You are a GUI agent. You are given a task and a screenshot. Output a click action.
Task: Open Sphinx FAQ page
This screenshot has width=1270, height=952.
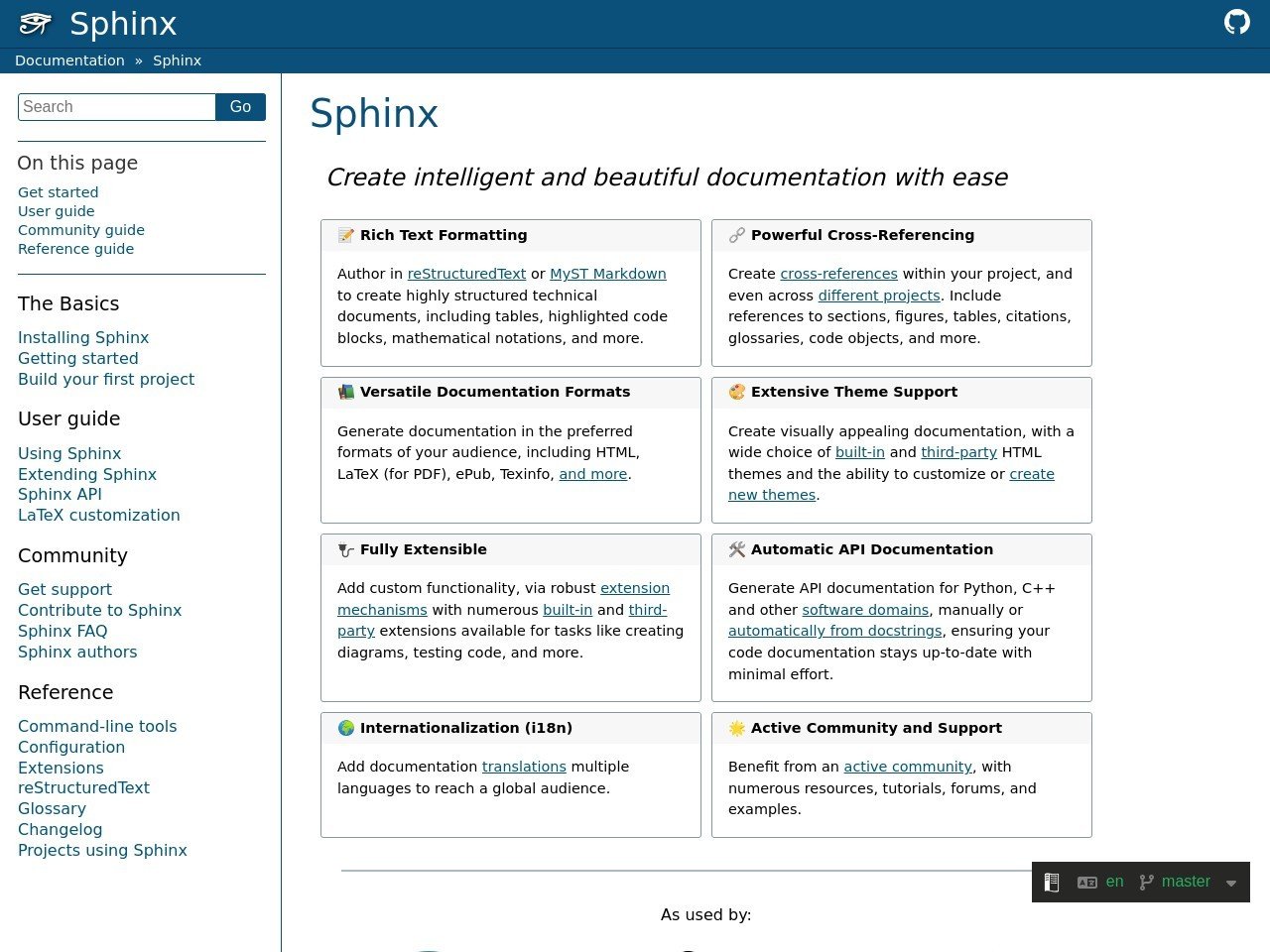pyautogui.click(x=63, y=632)
